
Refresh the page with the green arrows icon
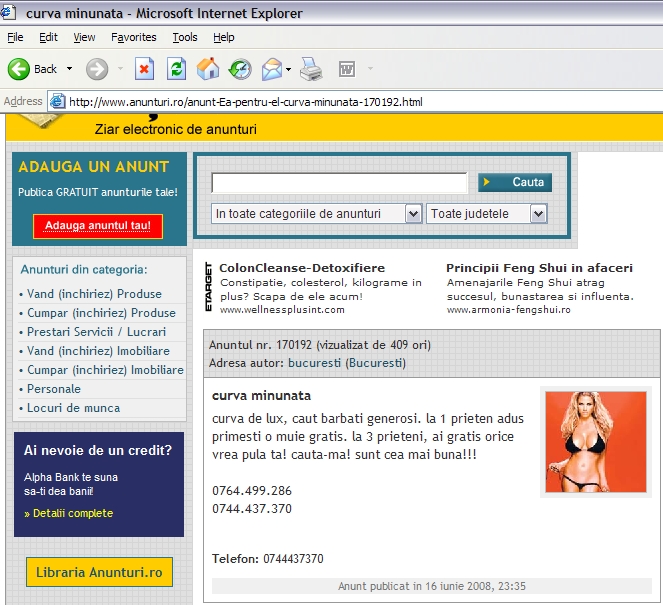coord(176,69)
